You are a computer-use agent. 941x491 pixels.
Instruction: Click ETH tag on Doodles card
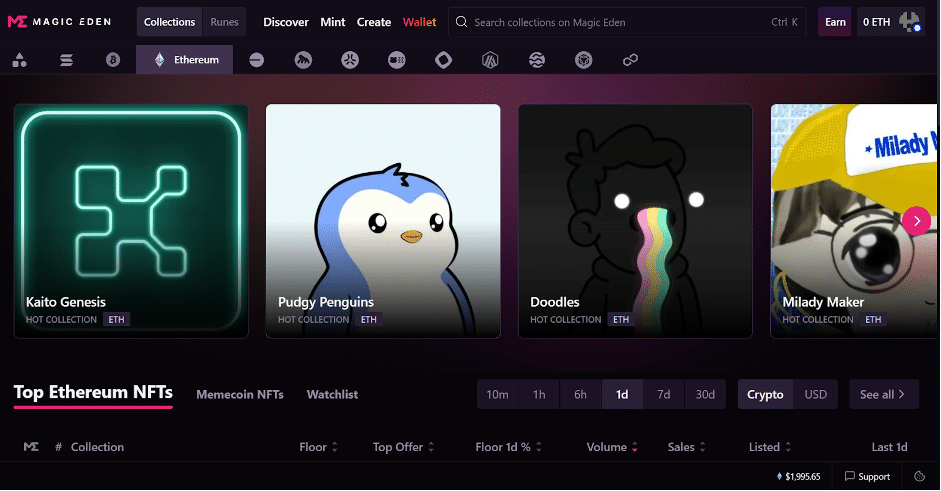(x=621, y=319)
